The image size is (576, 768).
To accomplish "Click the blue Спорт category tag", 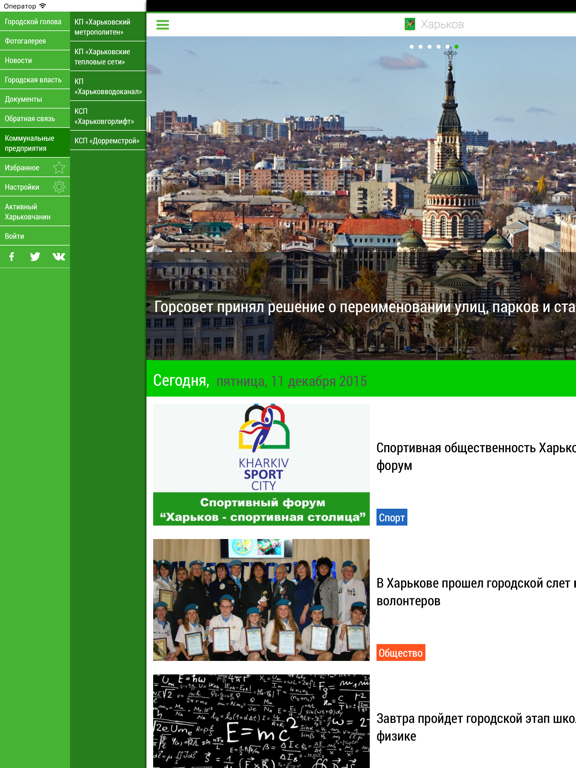I will click(x=392, y=517).
